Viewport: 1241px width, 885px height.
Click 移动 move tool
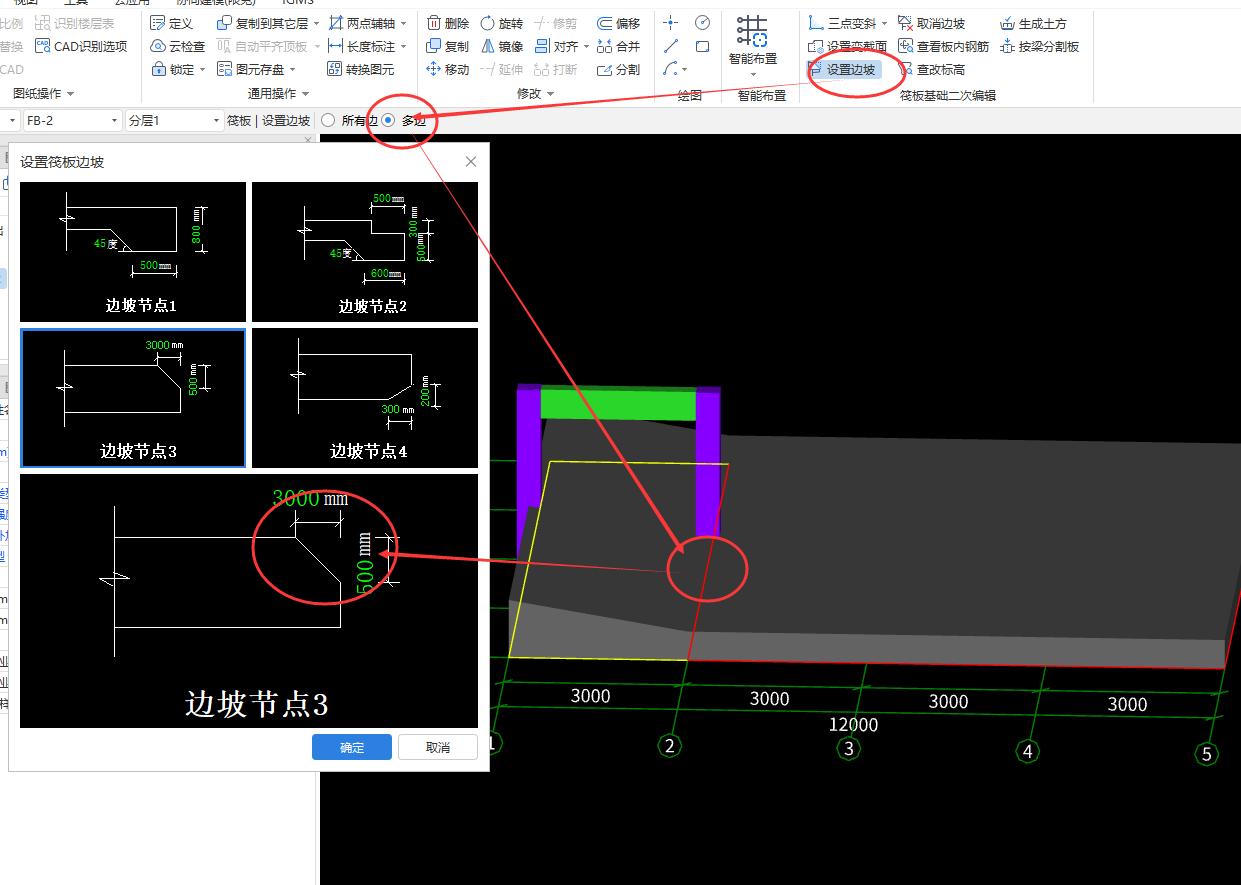pyautogui.click(x=447, y=69)
